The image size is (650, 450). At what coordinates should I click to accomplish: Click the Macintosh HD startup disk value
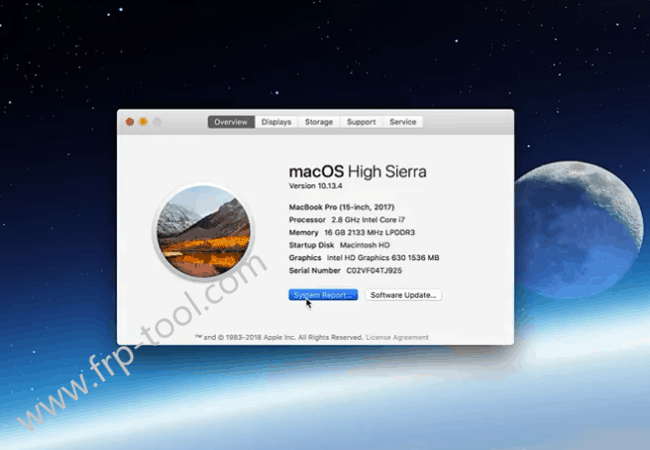coord(365,245)
